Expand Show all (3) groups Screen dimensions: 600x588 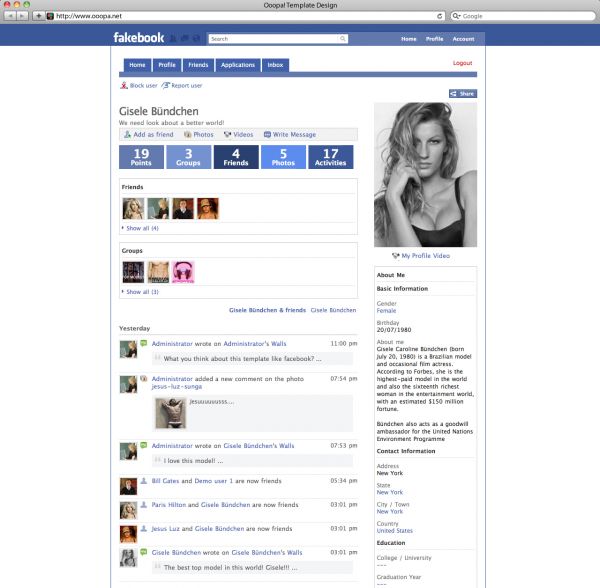pos(142,292)
